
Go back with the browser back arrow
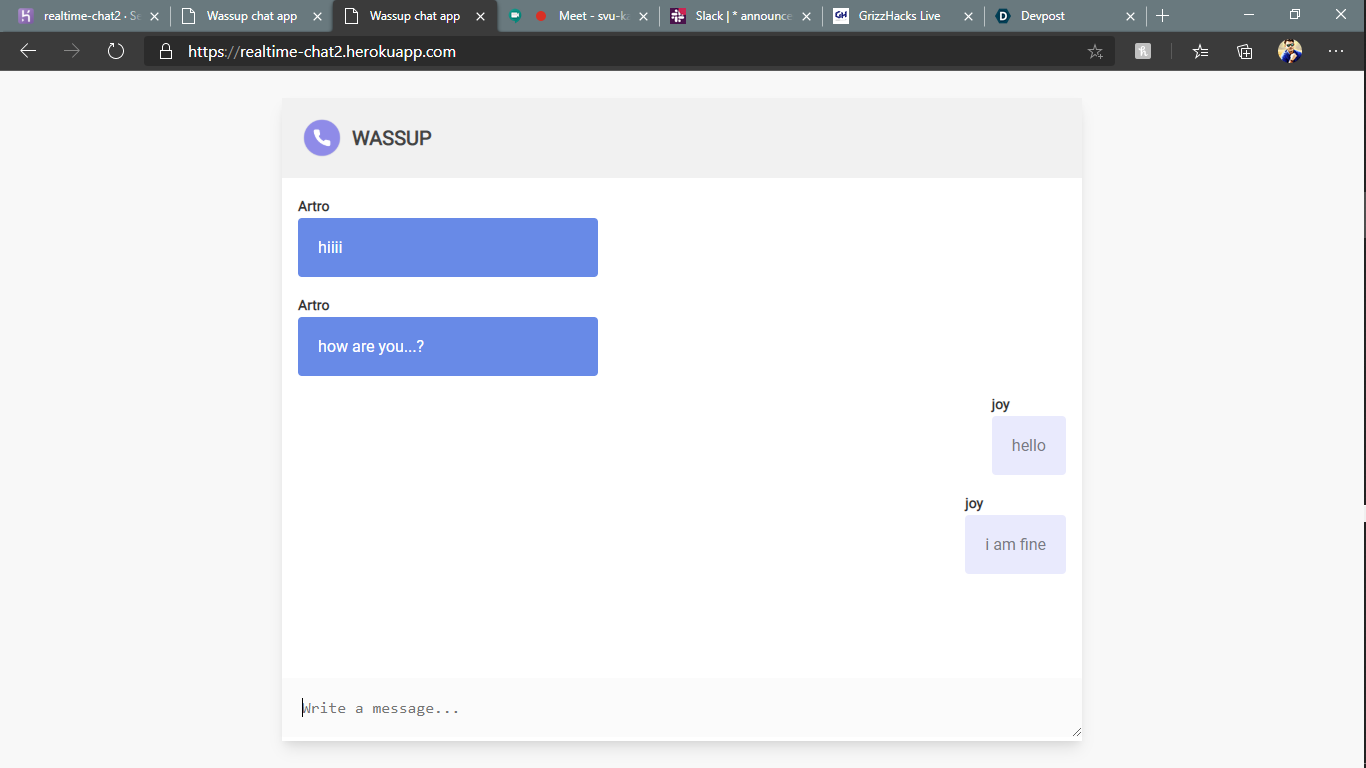click(x=28, y=51)
